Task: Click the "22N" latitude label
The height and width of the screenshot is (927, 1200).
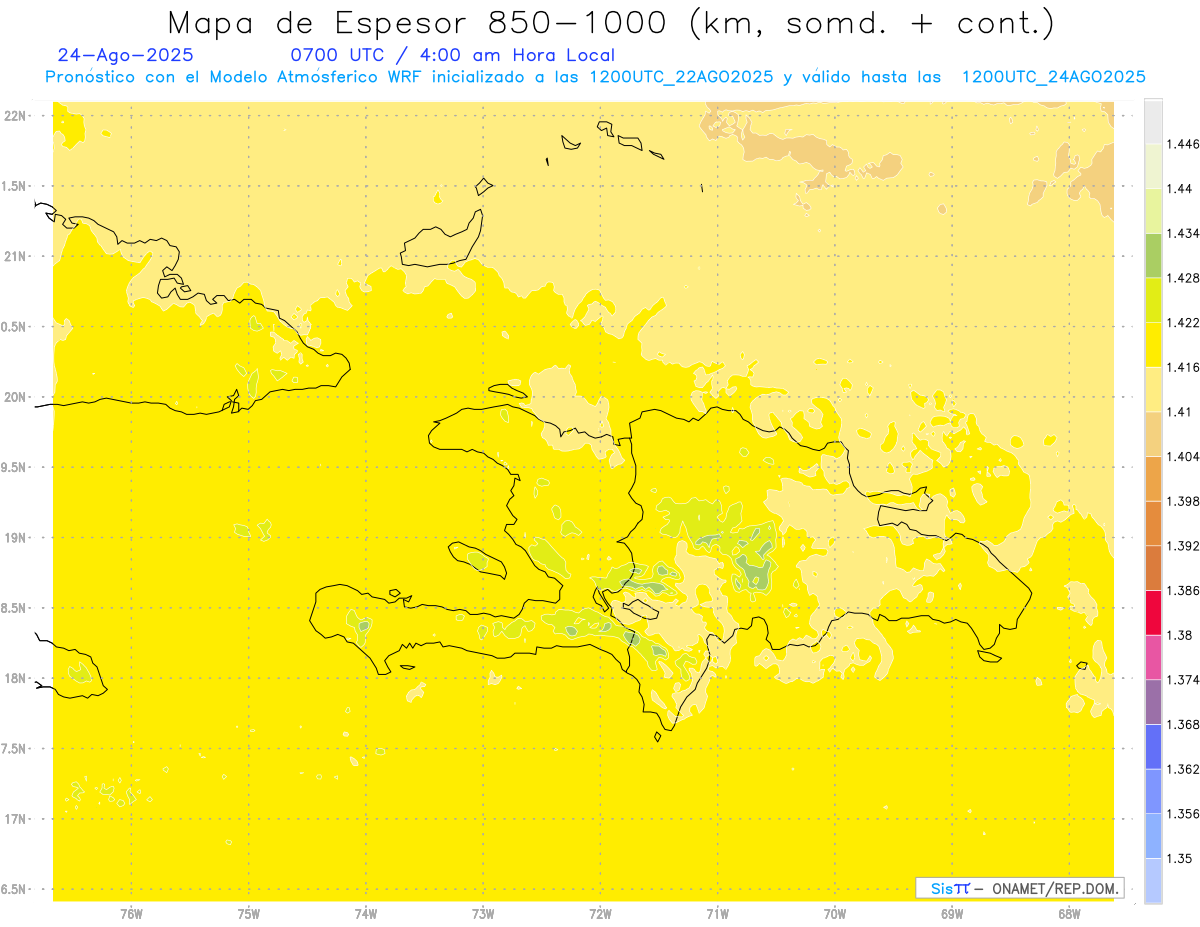Action: point(15,116)
